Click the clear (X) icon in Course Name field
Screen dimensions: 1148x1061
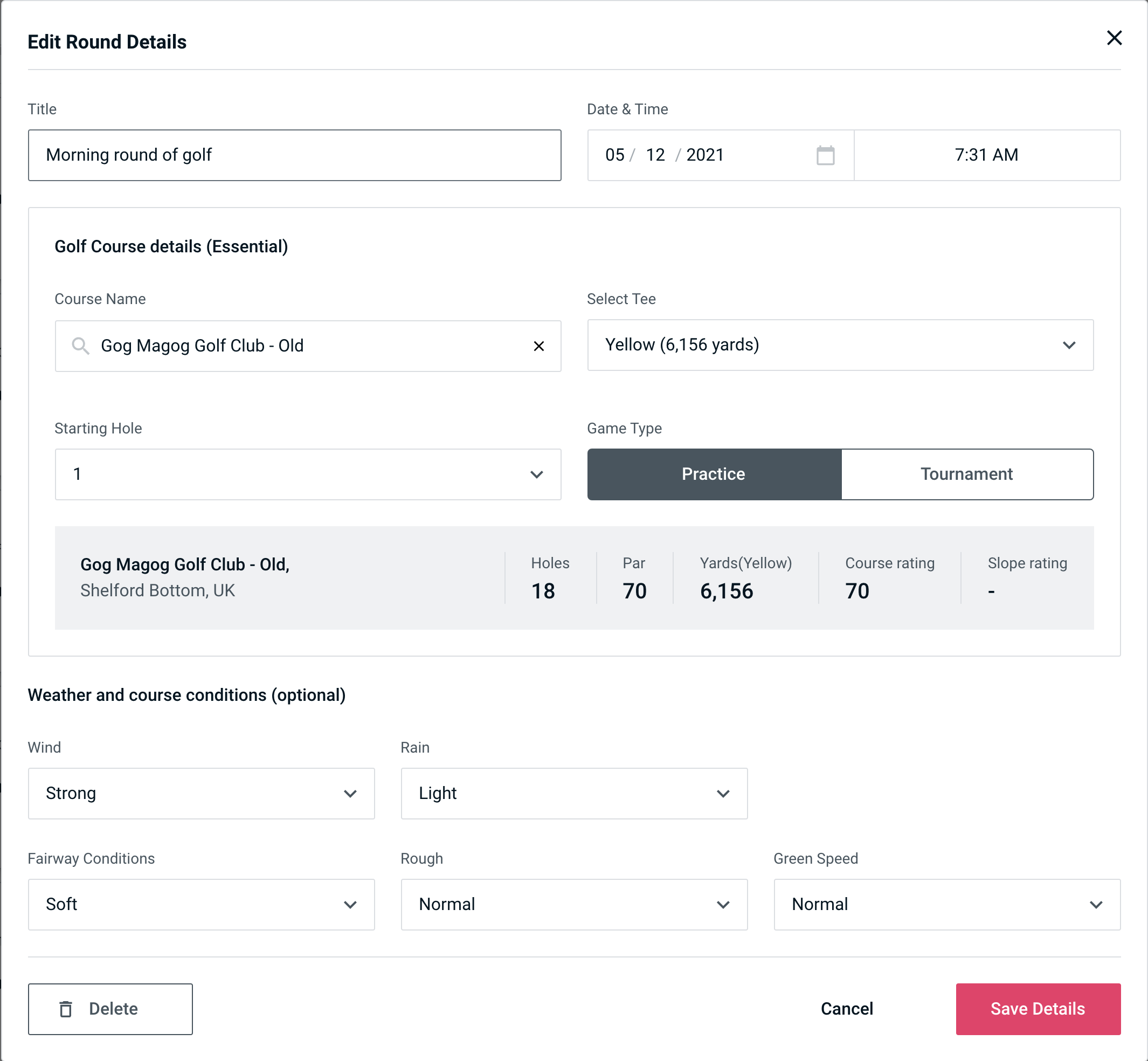point(541,345)
